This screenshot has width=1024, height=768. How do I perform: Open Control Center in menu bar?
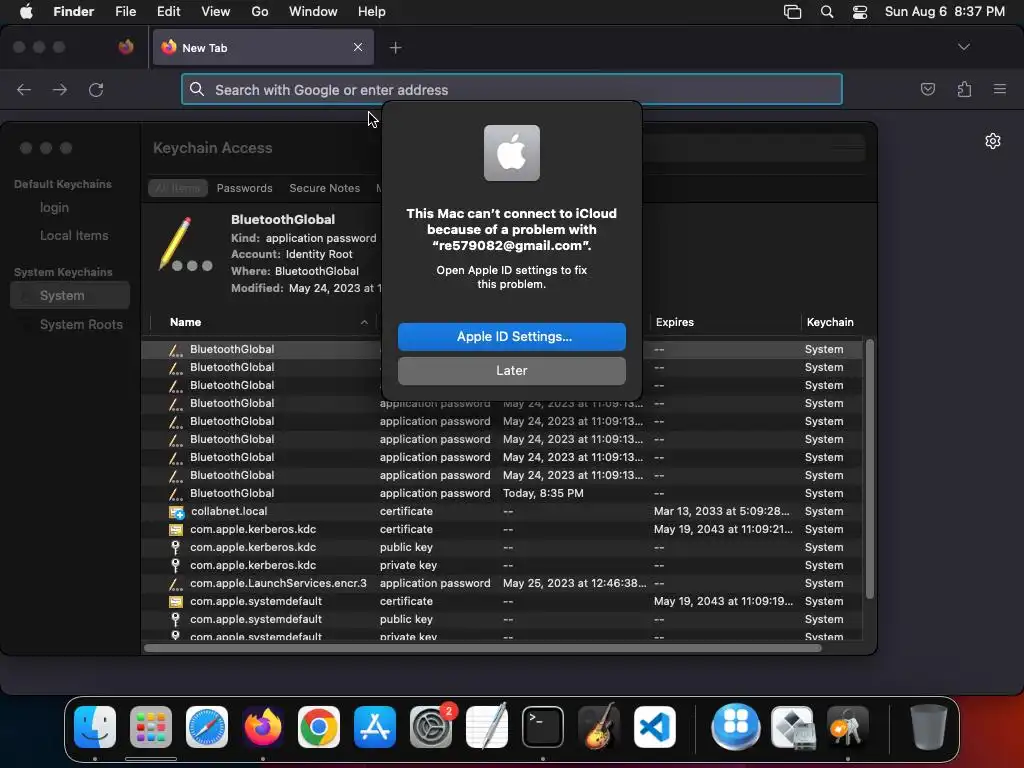[860, 12]
